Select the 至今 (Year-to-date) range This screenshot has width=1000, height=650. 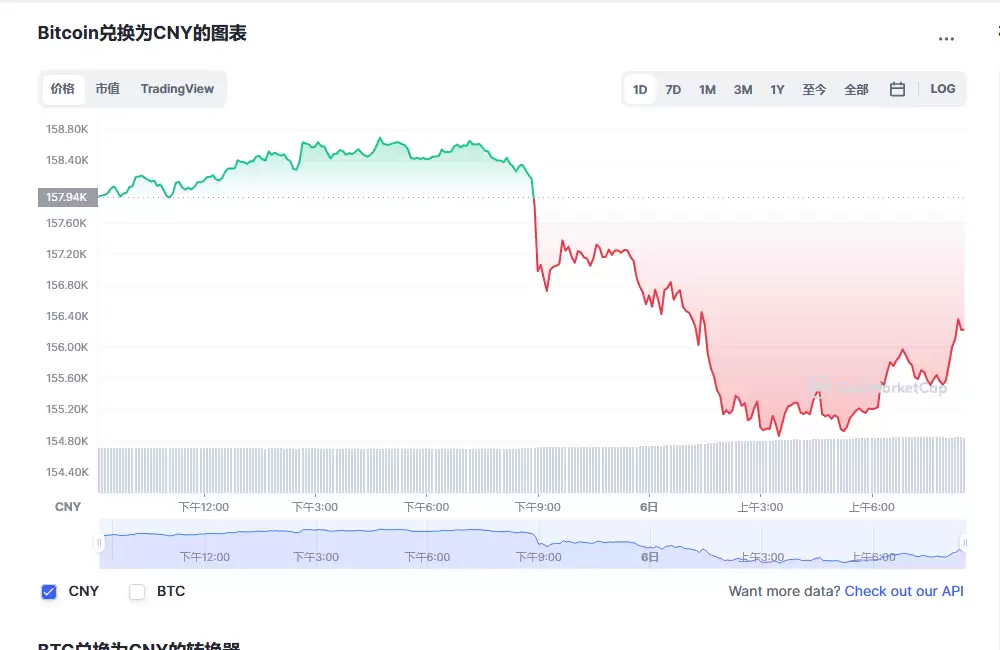(x=815, y=89)
